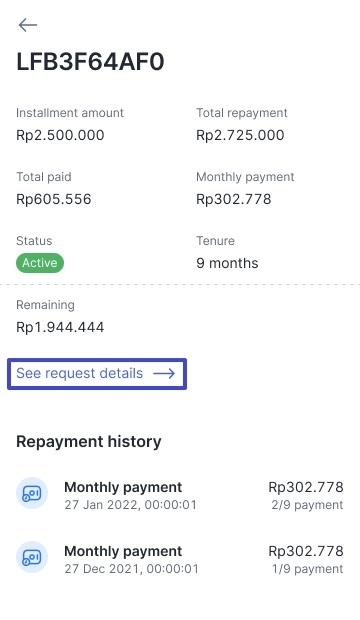Image resolution: width=360 pixels, height=620 pixels.
Task: Tap the payment icon for 27 Jan 2022
Action: 32,493
